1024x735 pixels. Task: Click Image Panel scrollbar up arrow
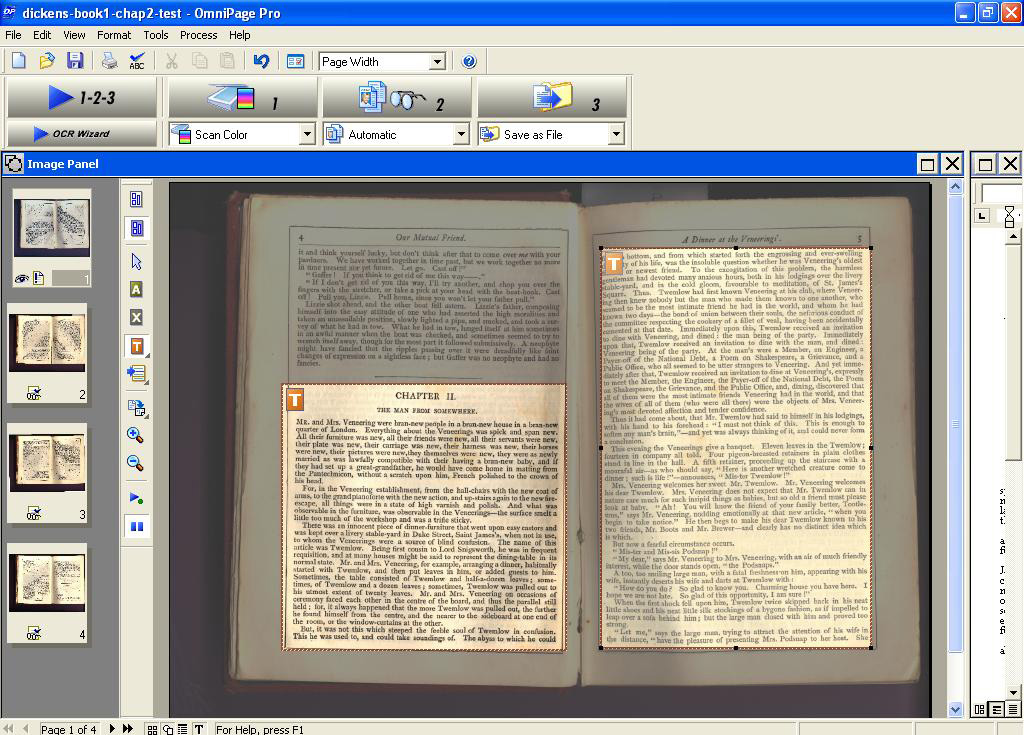(x=955, y=188)
